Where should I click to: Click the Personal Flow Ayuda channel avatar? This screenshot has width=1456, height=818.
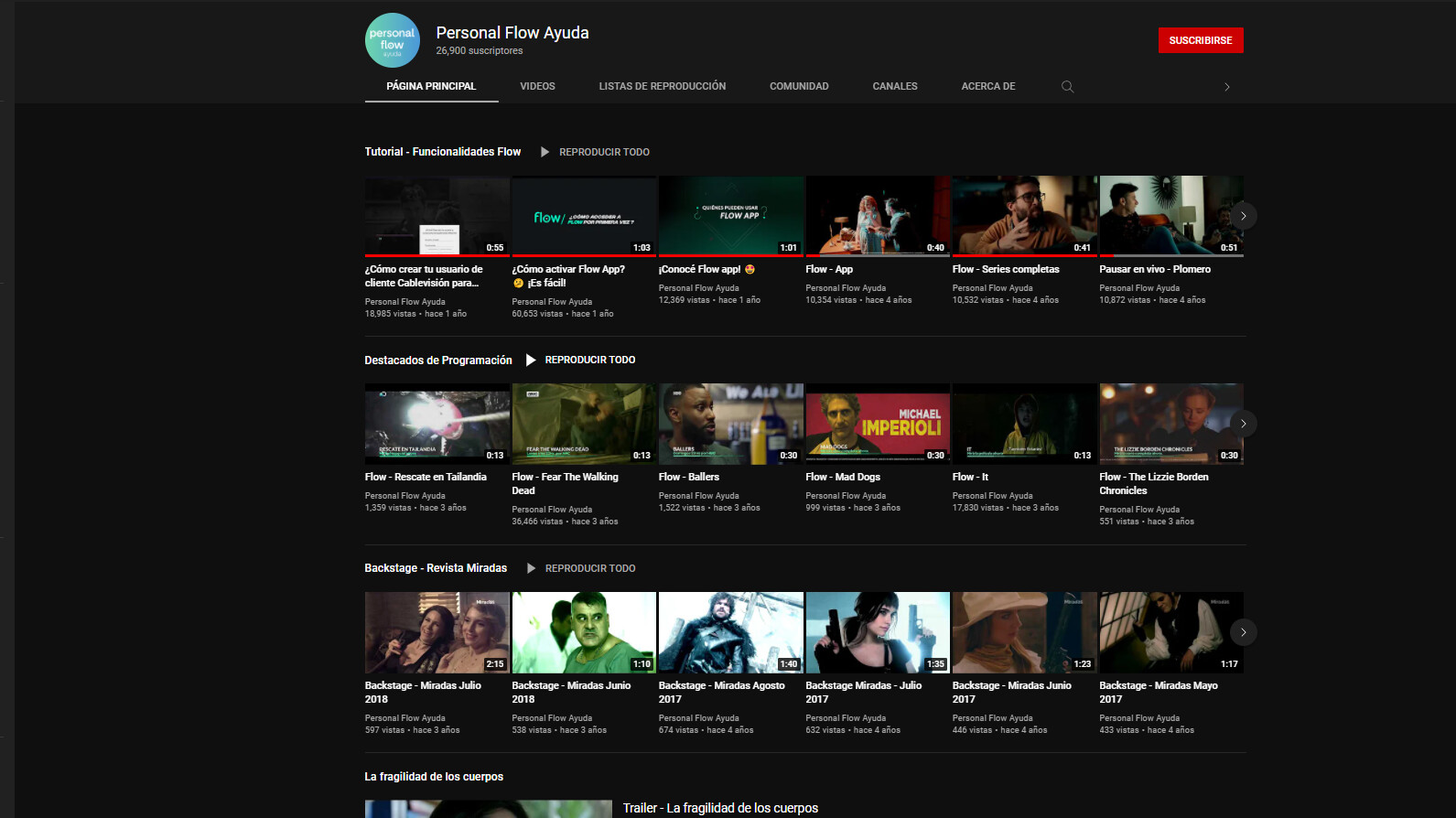point(393,40)
